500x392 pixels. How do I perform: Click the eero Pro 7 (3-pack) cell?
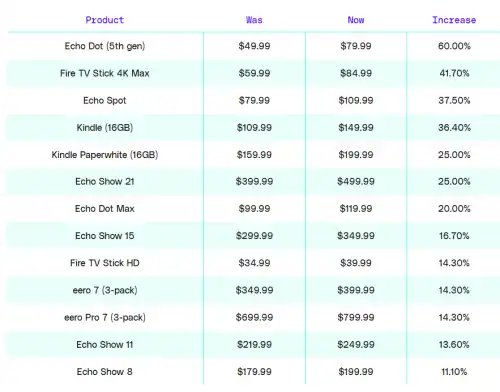tap(105, 317)
